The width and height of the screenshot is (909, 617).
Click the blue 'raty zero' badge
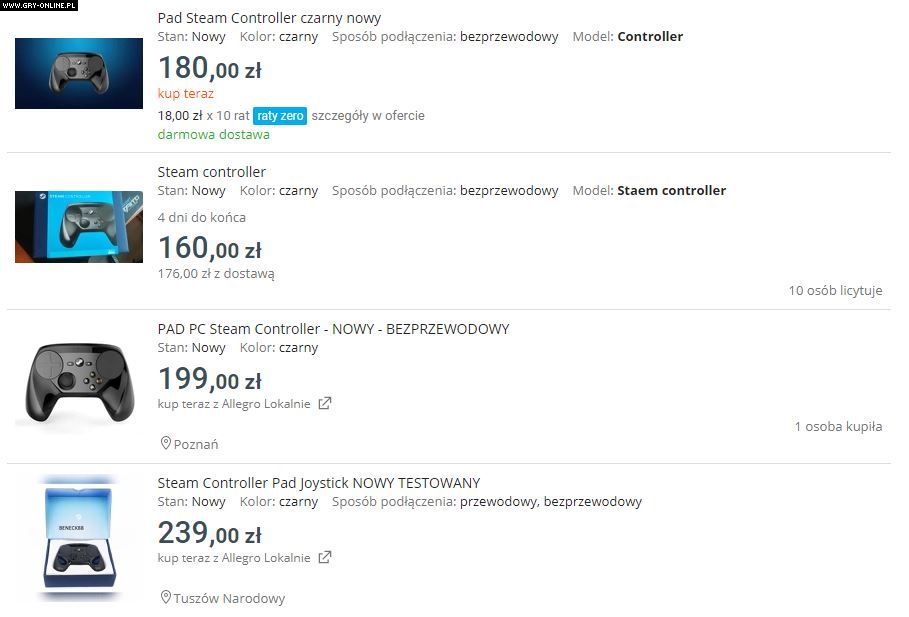point(280,116)
